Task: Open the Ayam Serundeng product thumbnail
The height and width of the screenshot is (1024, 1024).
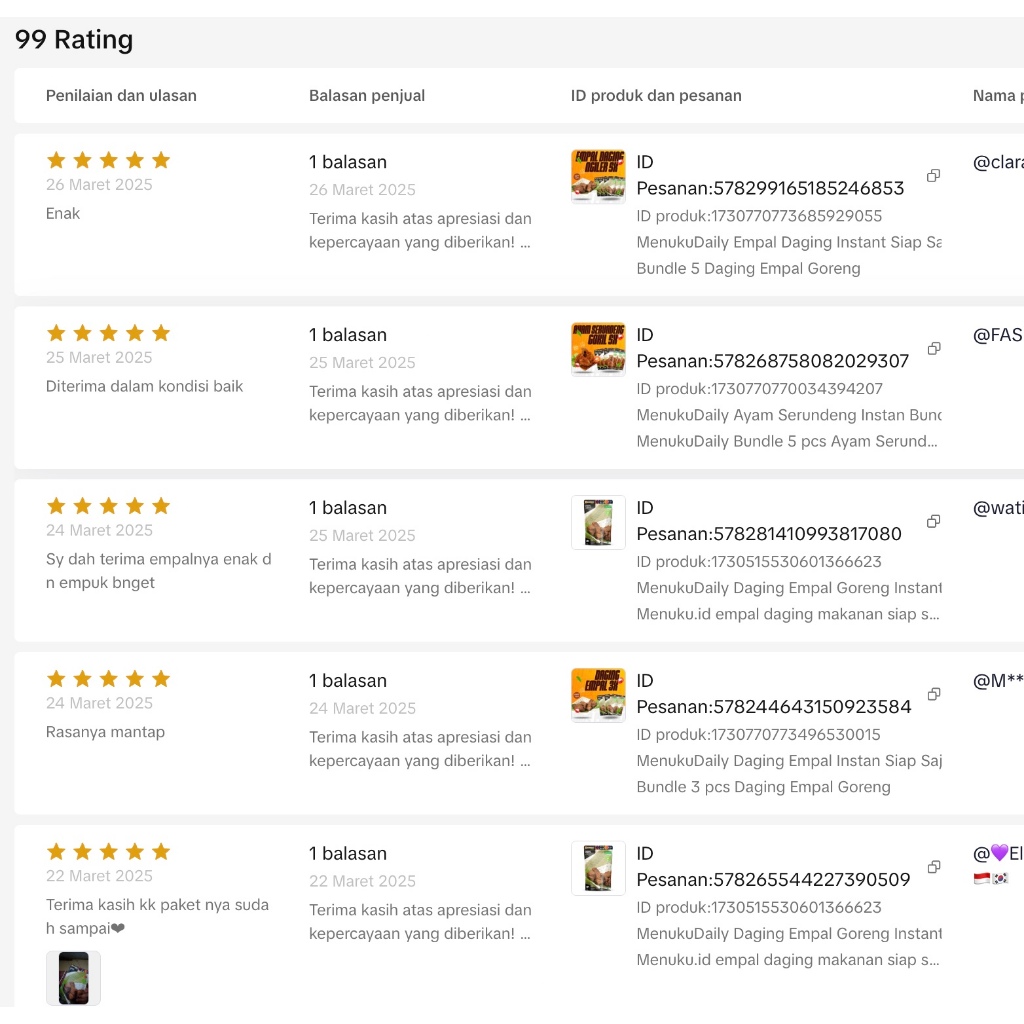Action: [x=598, y=349]
